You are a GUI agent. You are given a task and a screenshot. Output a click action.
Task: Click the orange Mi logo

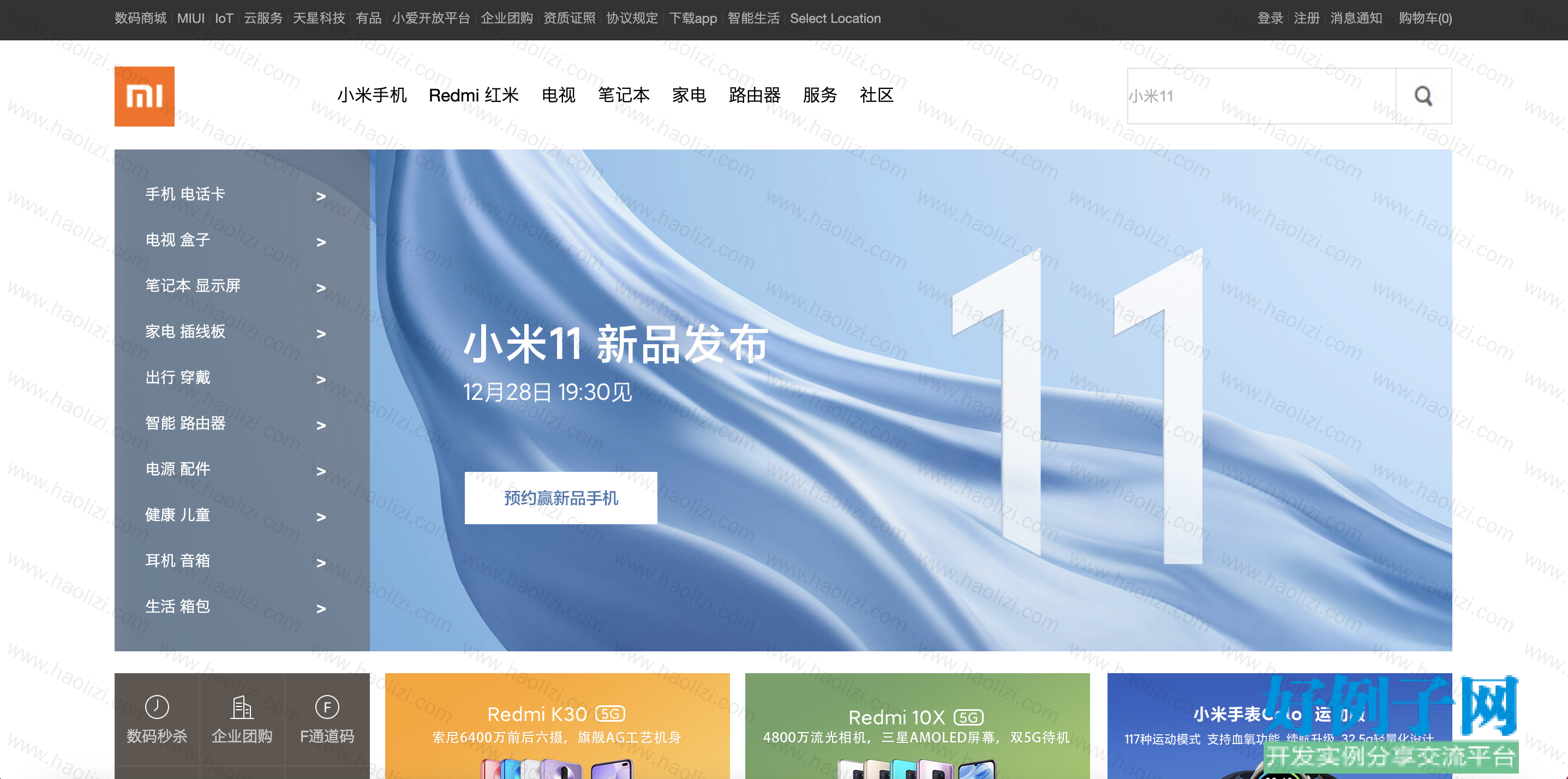tap(144, 96)
